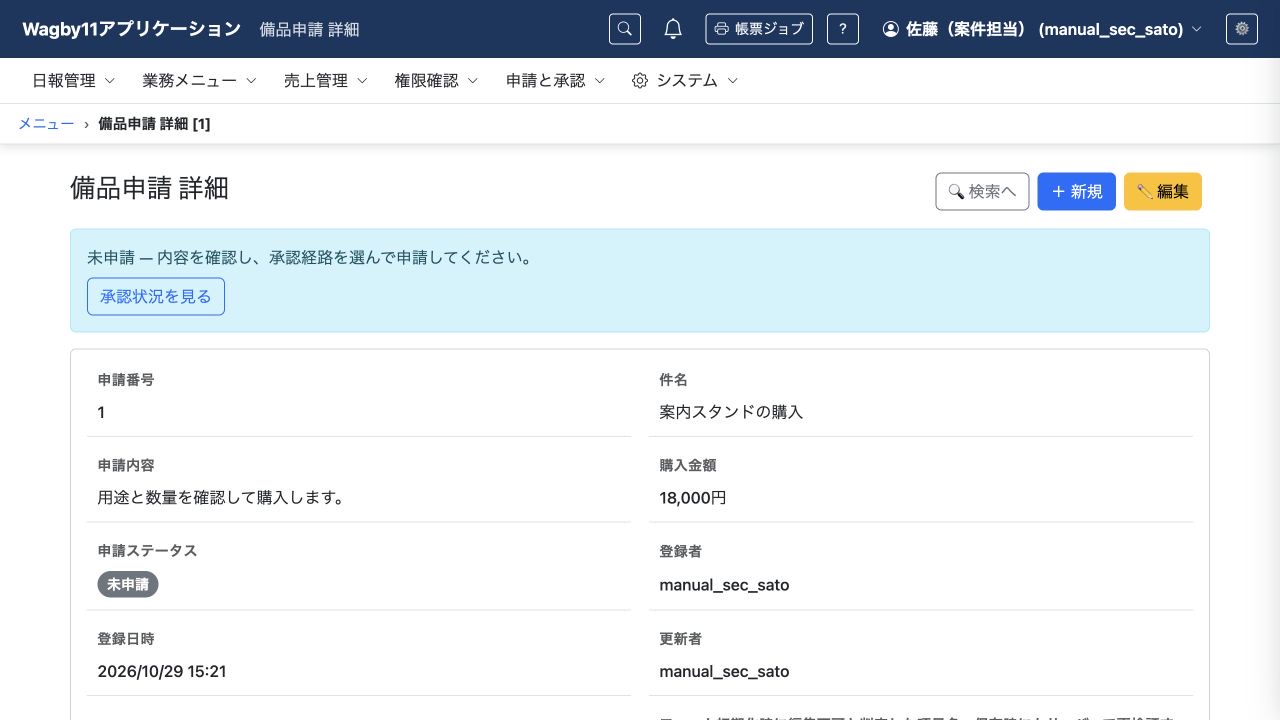
Task: Click 承認状況を見る button
Action: click(x=156, y=297)
